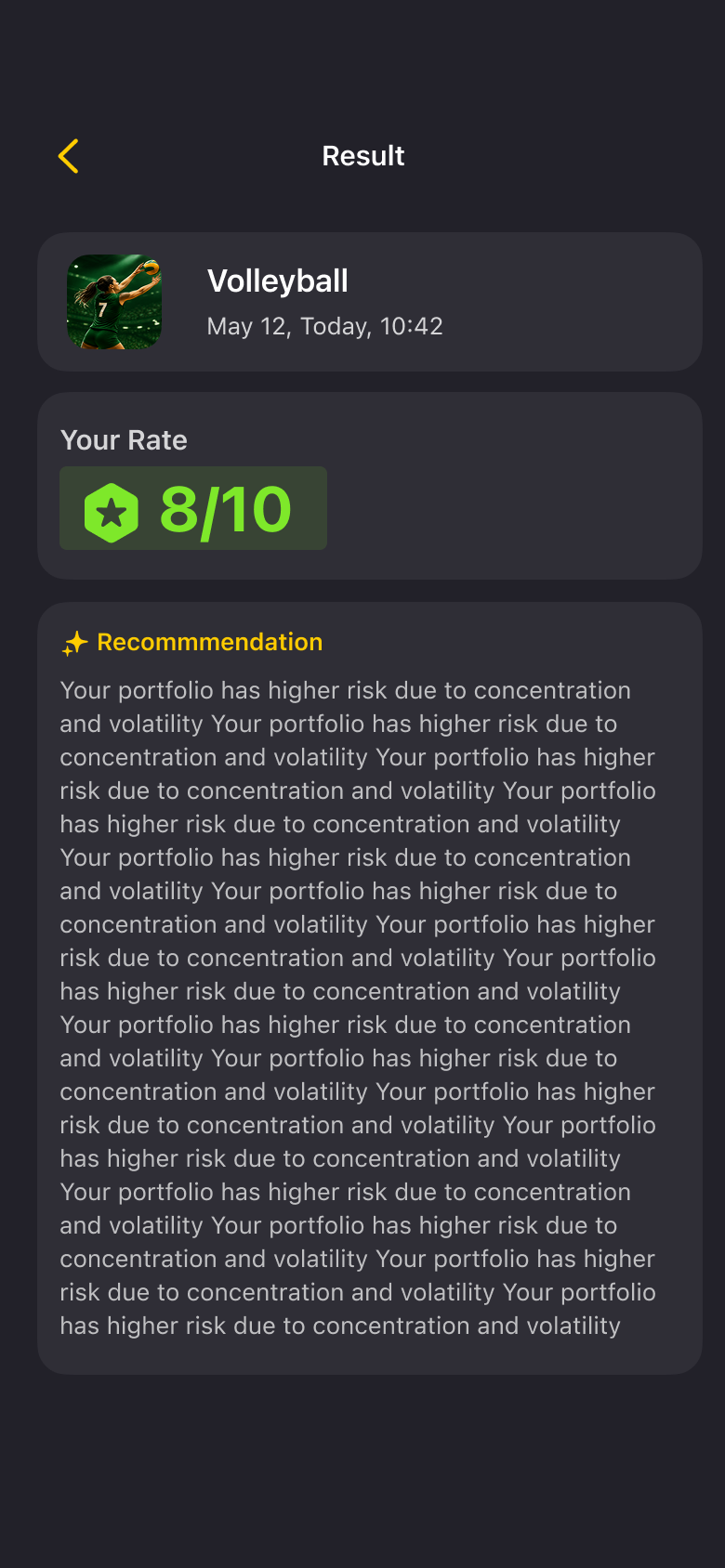Open the Volleyball player thumbnail image
Viewport: 725px width, 1568px height.
point(114,302)
